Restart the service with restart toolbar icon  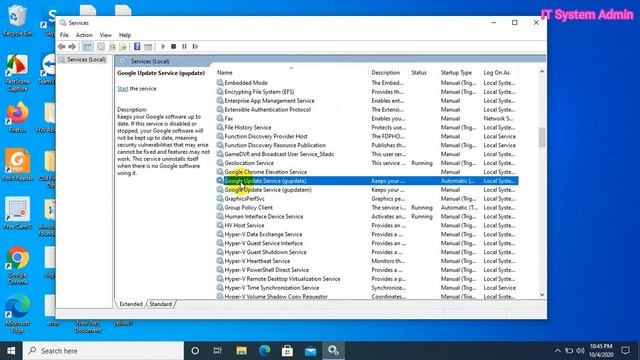click(x=195, y=47)
